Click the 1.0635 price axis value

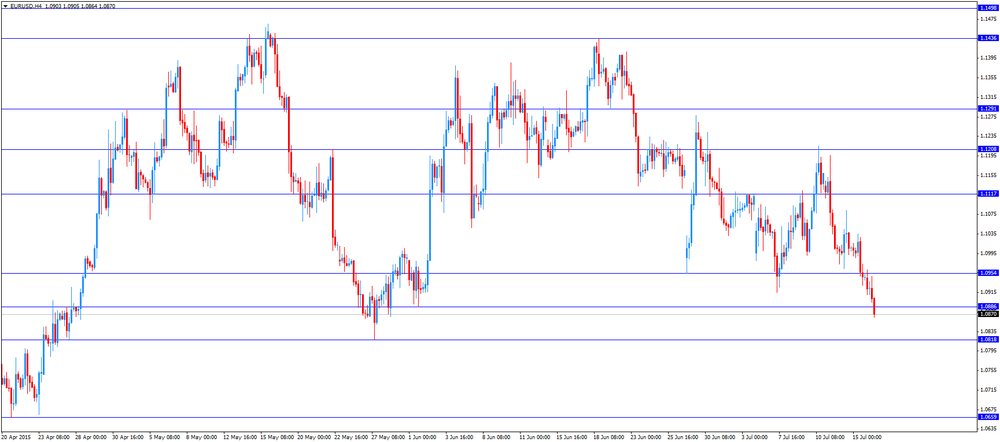tap(989, 429)
